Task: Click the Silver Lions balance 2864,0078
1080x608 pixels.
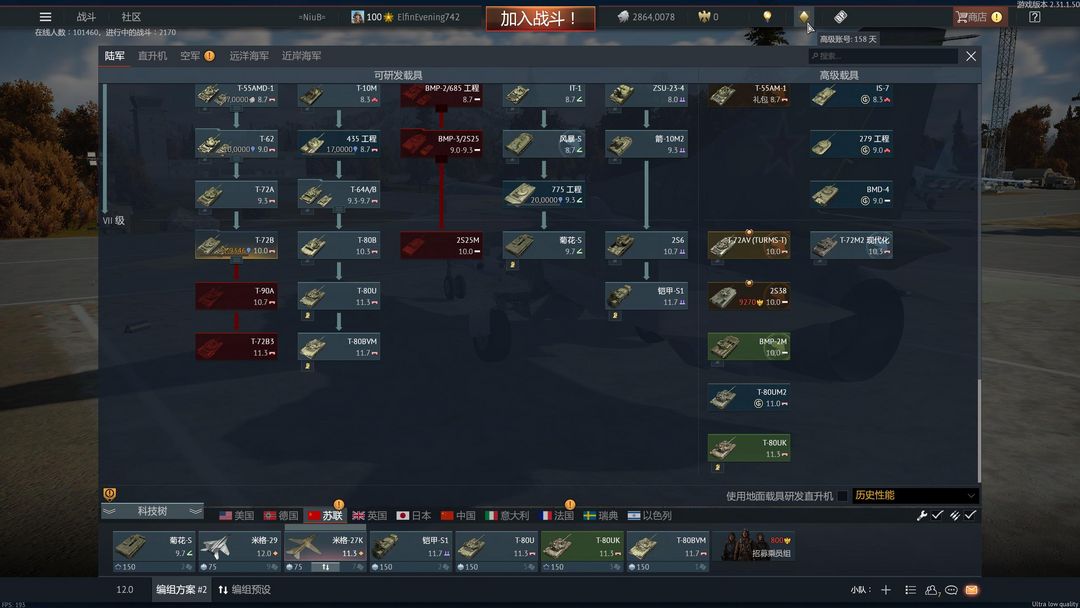Action: [x=646, y=17]
